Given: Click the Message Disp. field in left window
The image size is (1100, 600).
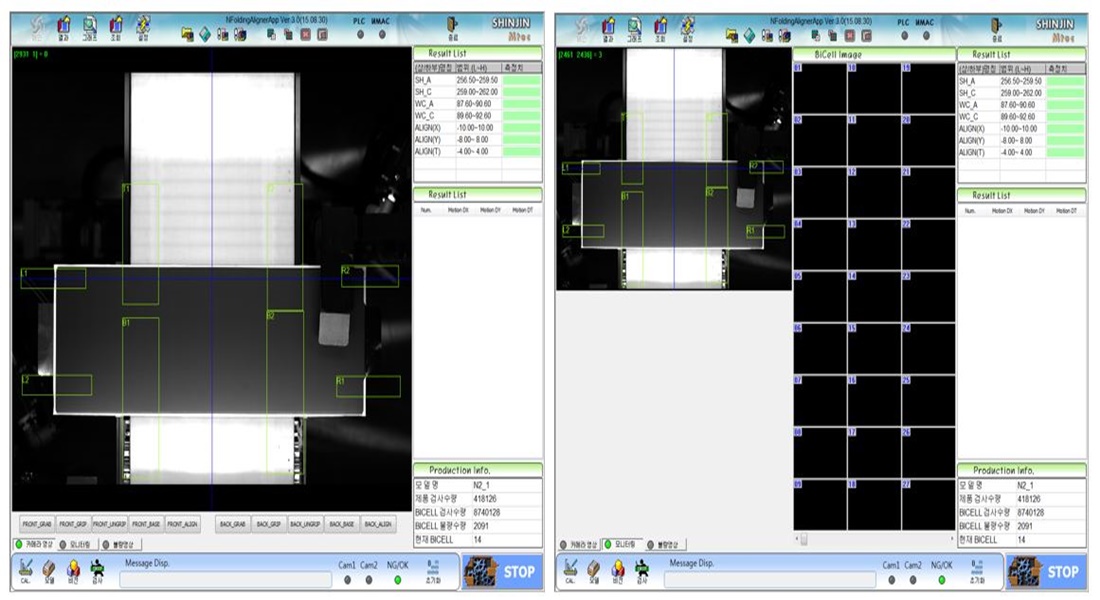Looking at the screenshot, I should click(x=225, y=579).
